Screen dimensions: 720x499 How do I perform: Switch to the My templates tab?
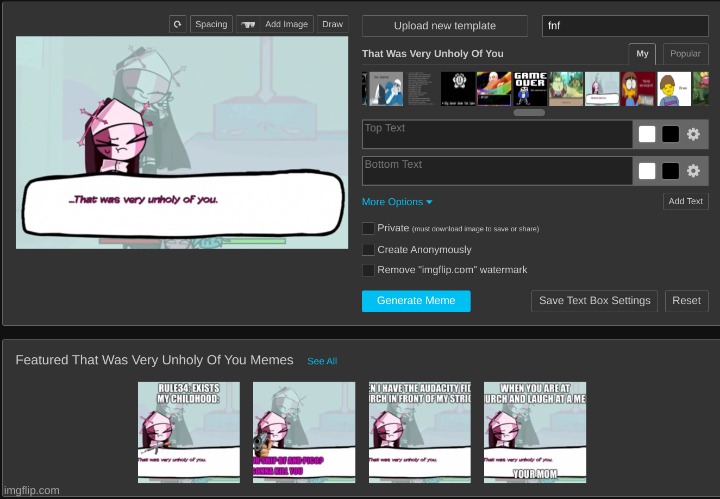coord(642,54)
